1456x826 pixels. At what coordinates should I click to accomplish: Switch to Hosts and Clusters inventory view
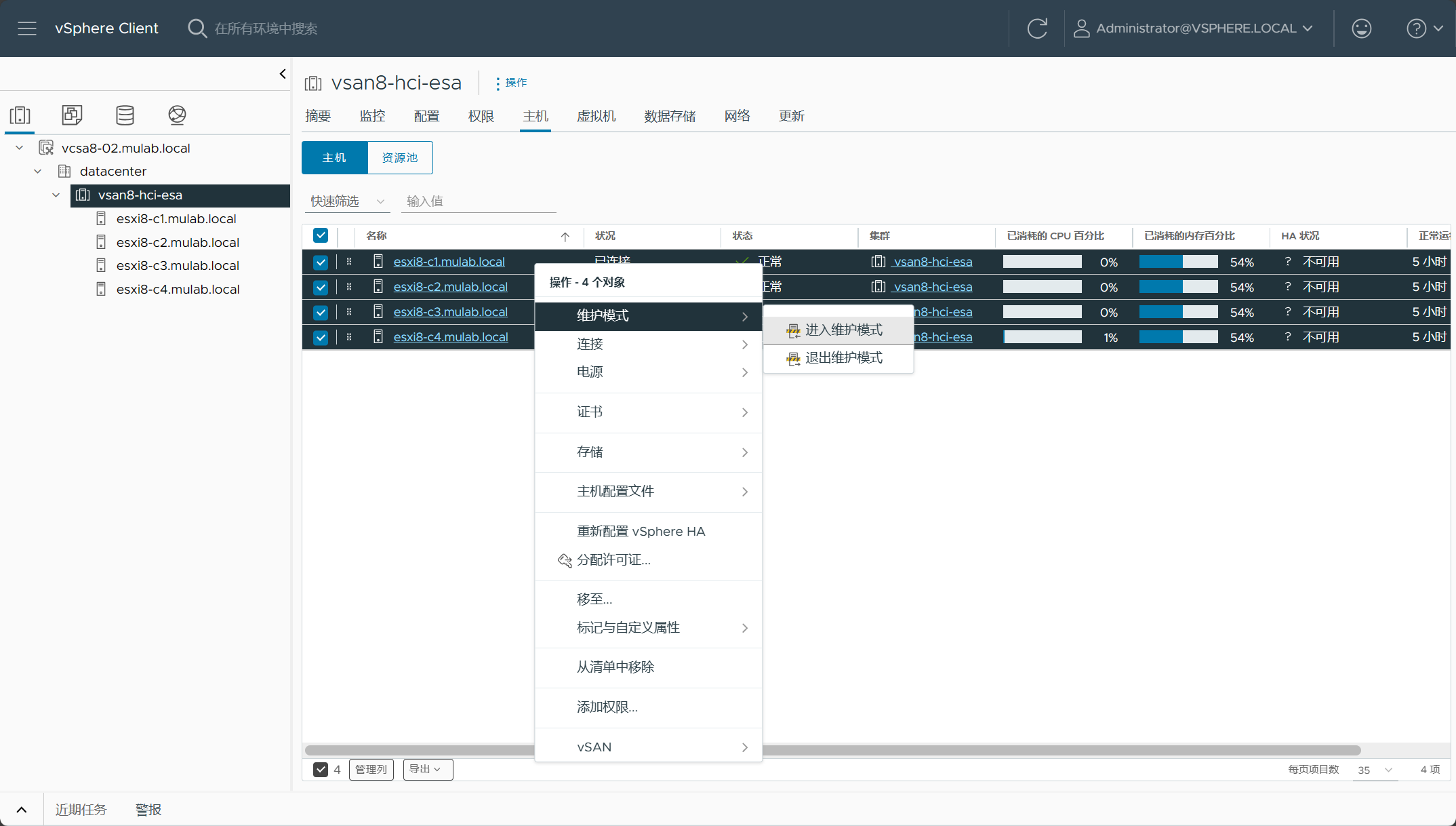[x=20, y=115]
